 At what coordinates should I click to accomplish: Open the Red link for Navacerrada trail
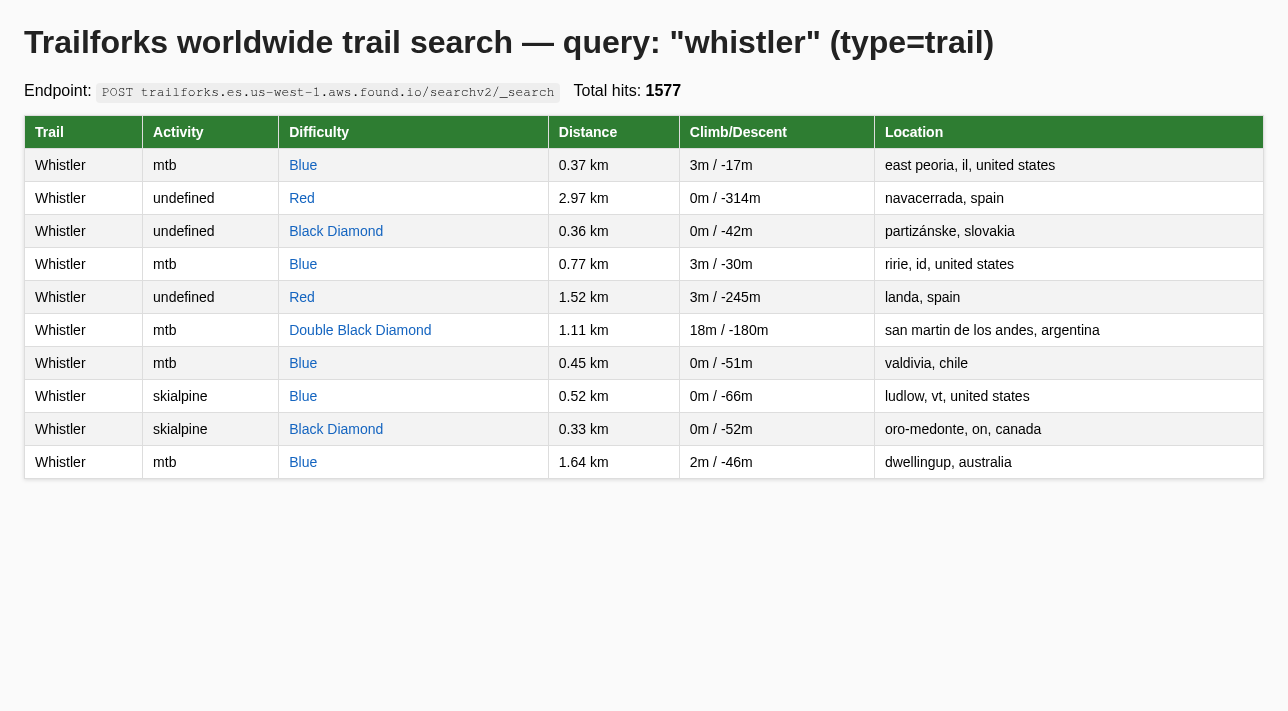302,198
